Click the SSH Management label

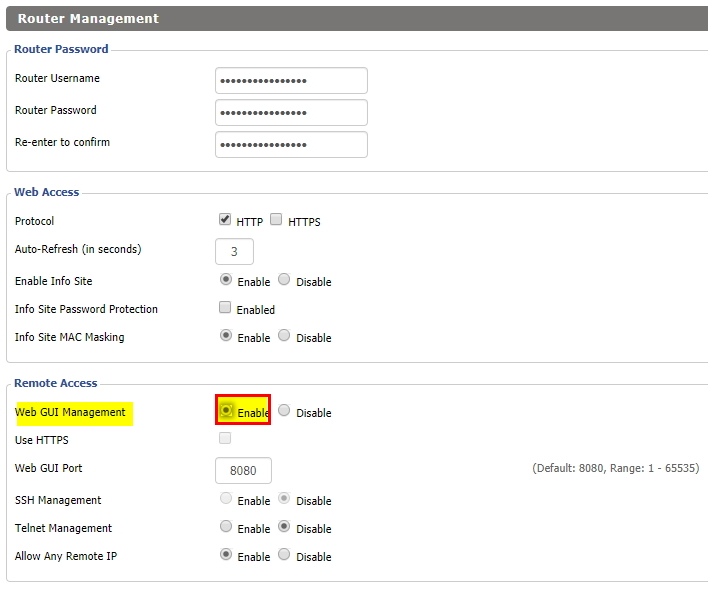[58, 500]
